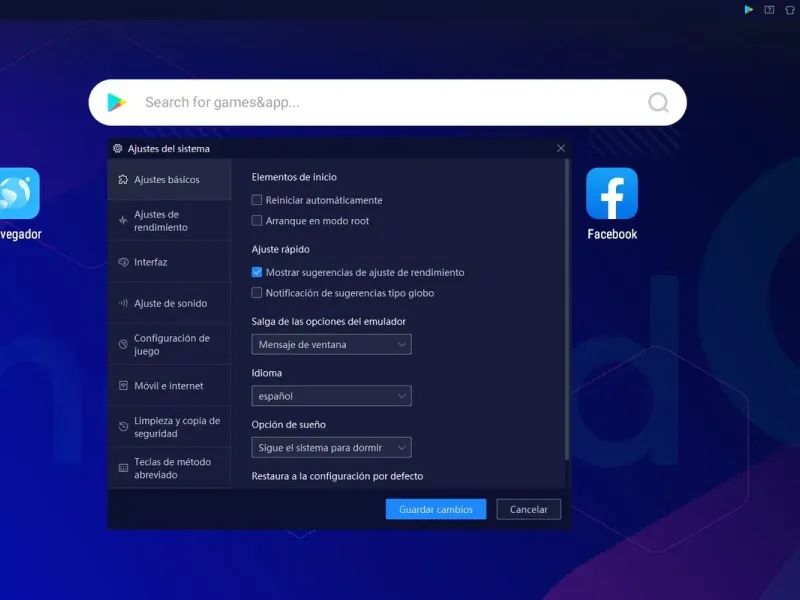Click the magnifier search icon
Screen dimensions: 800x600
click(658, 103)
